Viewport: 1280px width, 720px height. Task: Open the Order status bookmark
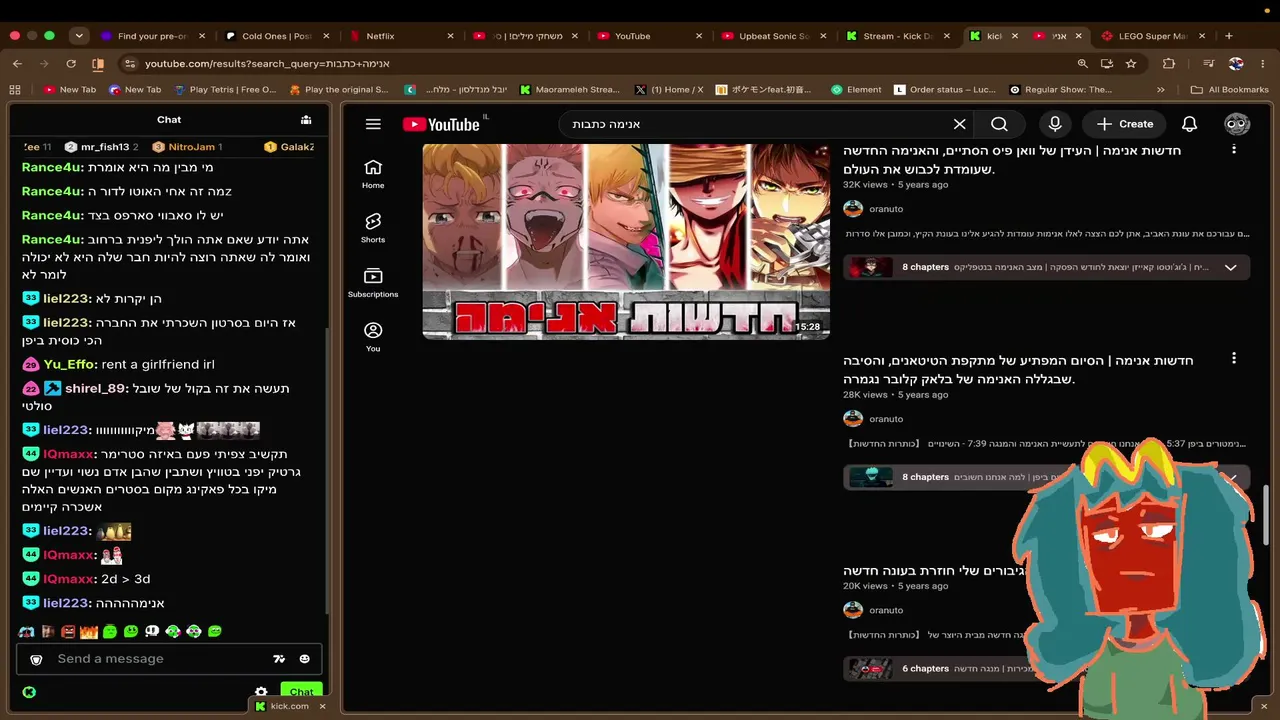[x=944, y=89]
